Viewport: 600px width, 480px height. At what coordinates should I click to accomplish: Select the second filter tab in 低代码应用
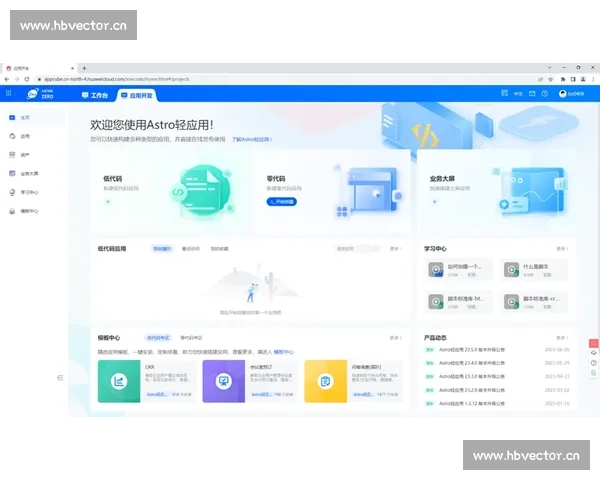(x=191, y=249)
